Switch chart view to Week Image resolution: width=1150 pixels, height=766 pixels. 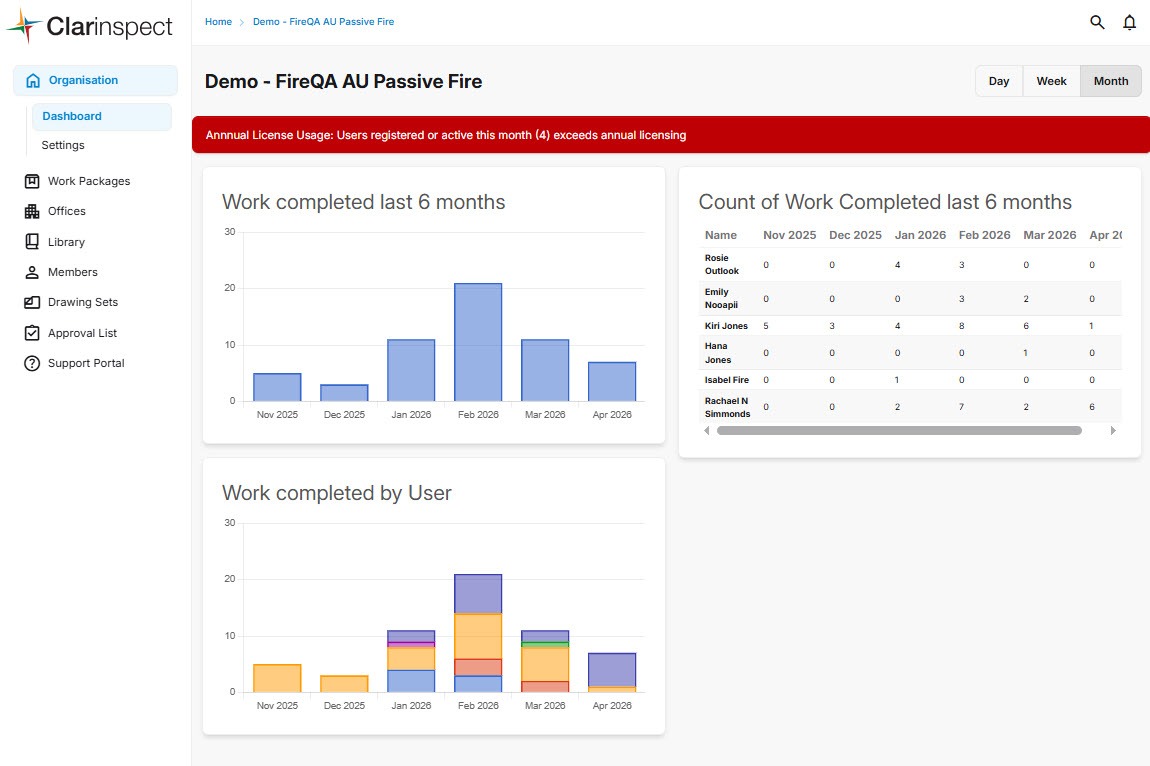[1051, 81]
